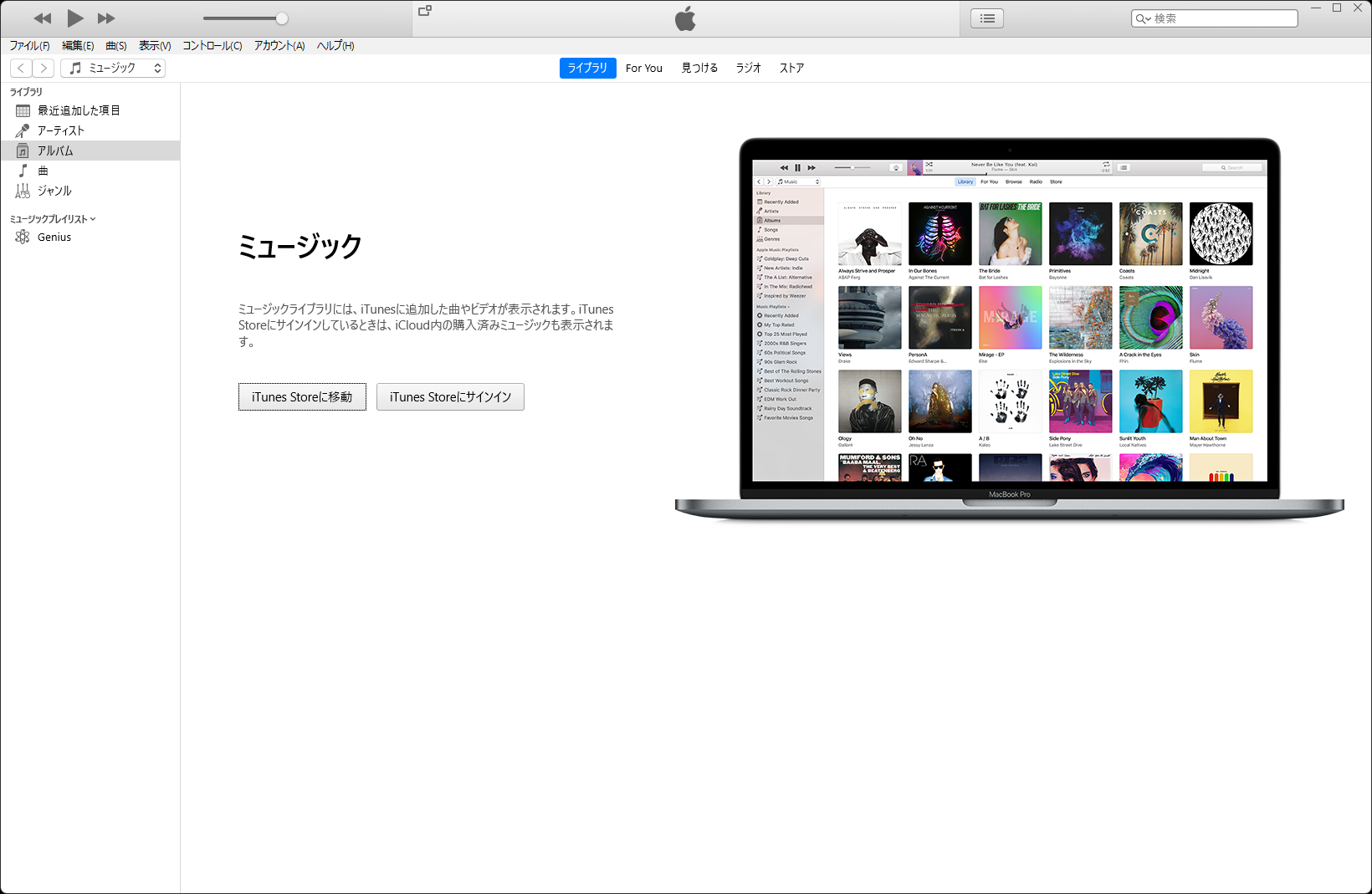This screenshot has width=1372, height=894.
Task: Click the Next Track icon
Action: tap(106, 18)
